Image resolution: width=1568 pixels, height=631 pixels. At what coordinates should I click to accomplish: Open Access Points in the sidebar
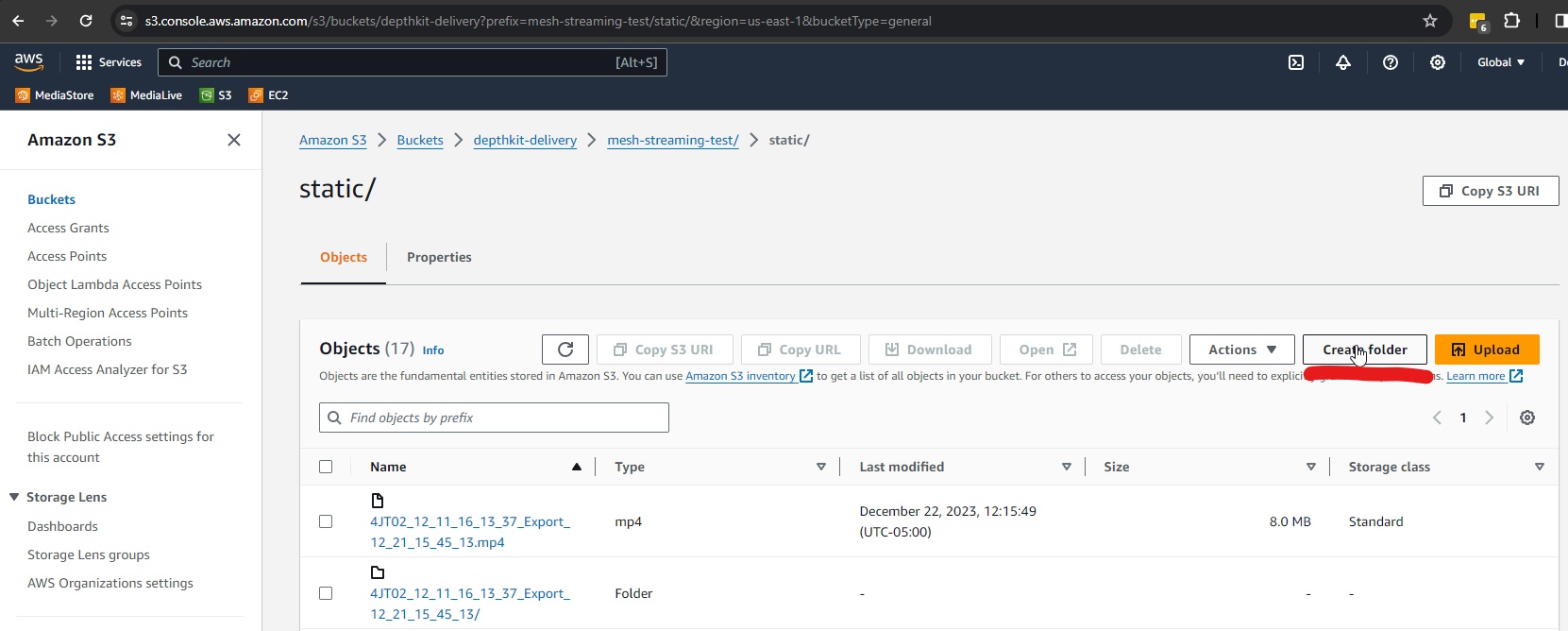[67, 256]
